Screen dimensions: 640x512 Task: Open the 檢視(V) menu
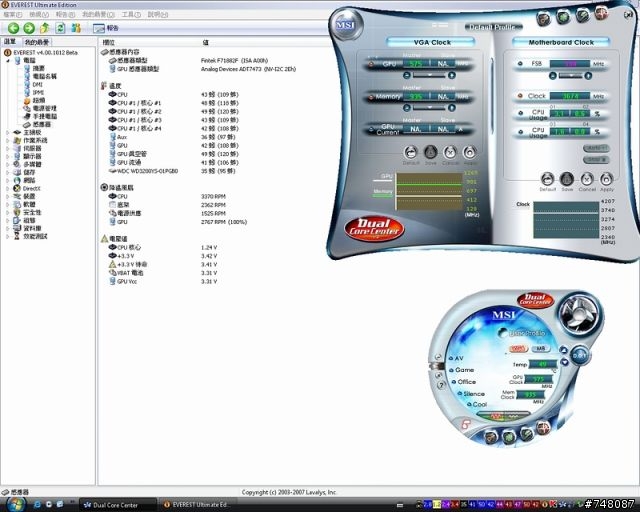click(39, 15)
